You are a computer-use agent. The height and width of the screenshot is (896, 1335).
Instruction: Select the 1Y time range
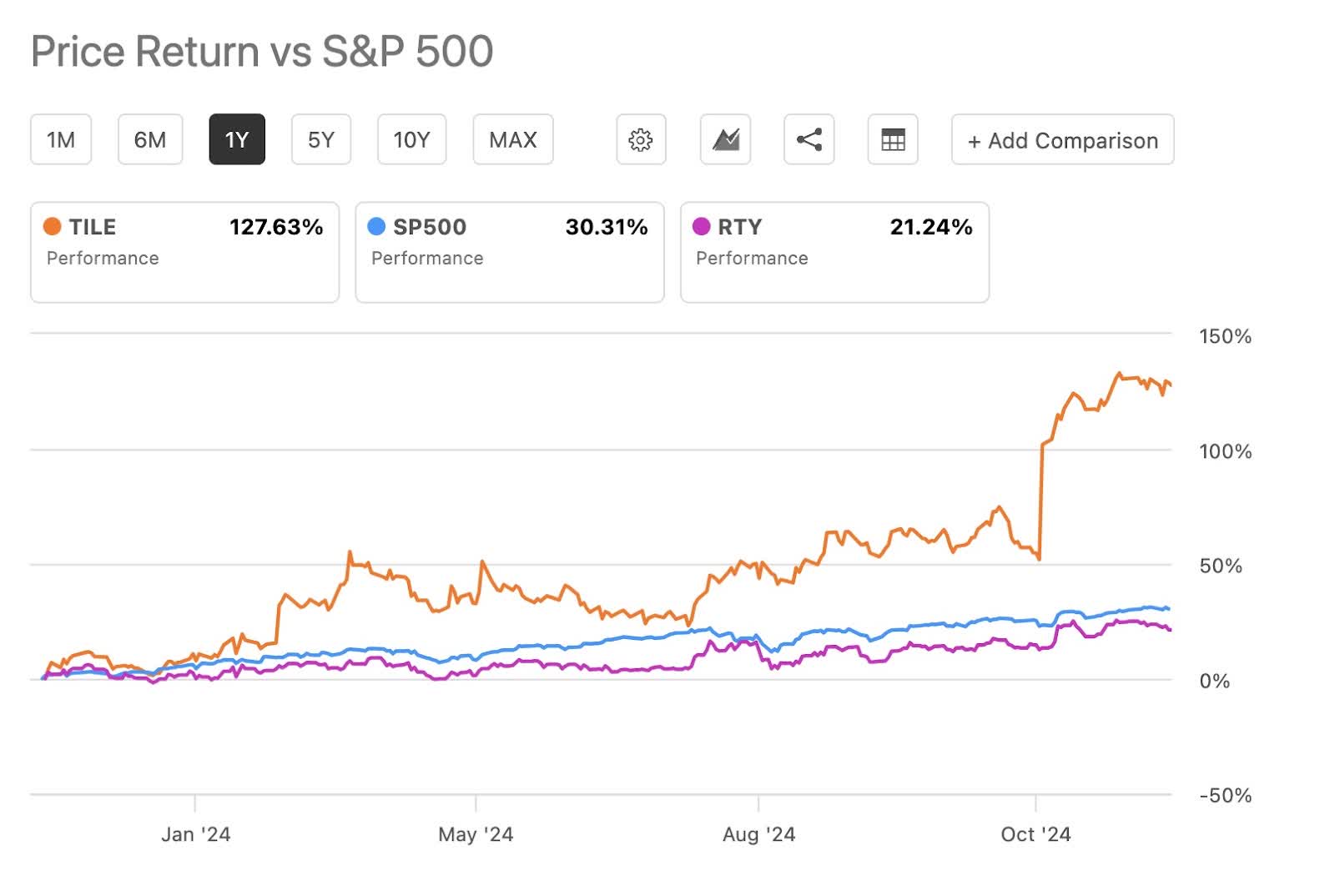237,139
